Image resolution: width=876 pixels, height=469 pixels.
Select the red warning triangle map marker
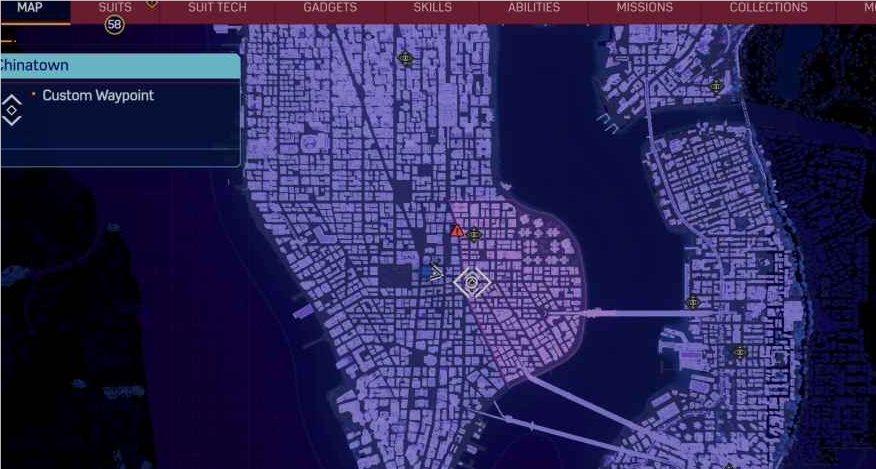(x=456, y=230)
